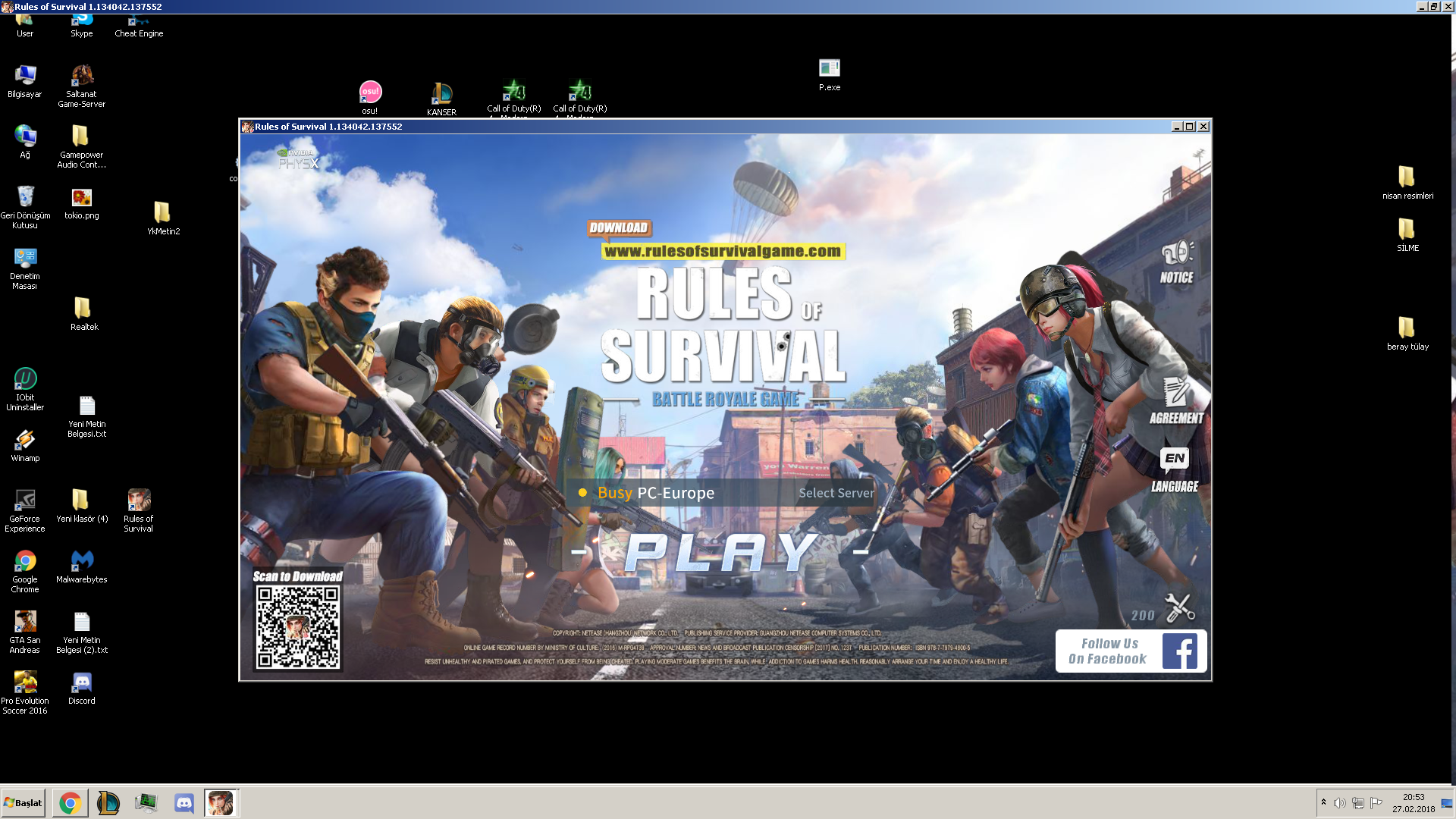Open the Action Center flag icon
1456x819 pixels.
coord(1376,803)
